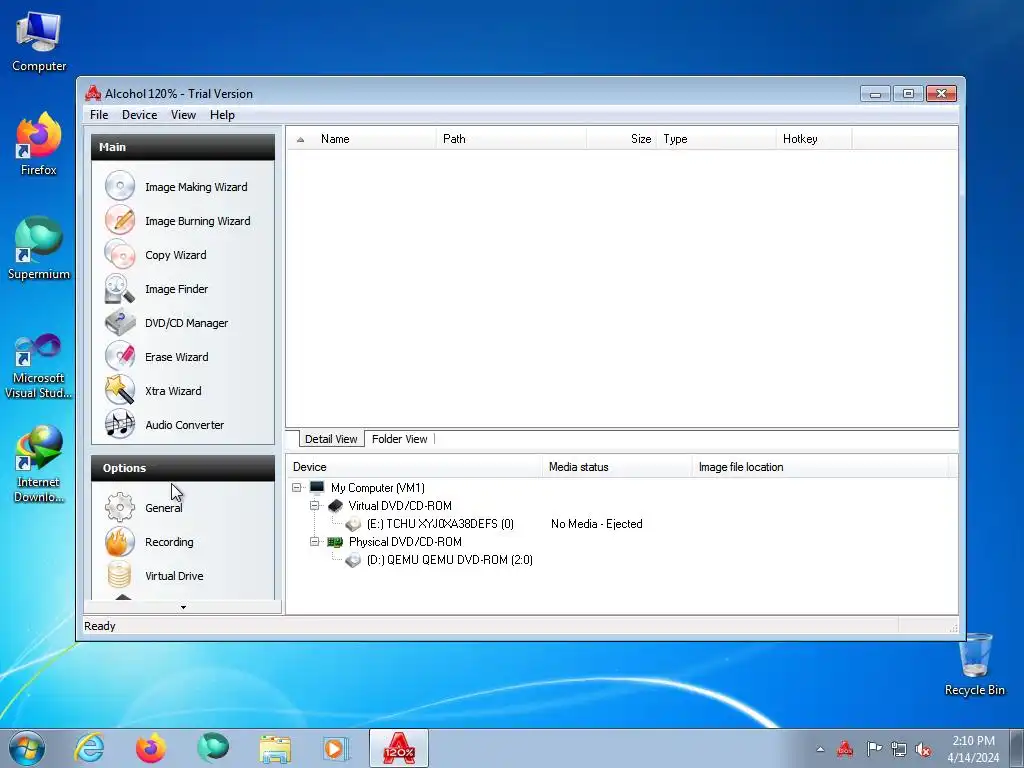This screenshot has width=1024, height=768.
Task: Launch Erase Wizard icon
Action: pos(120,357)
